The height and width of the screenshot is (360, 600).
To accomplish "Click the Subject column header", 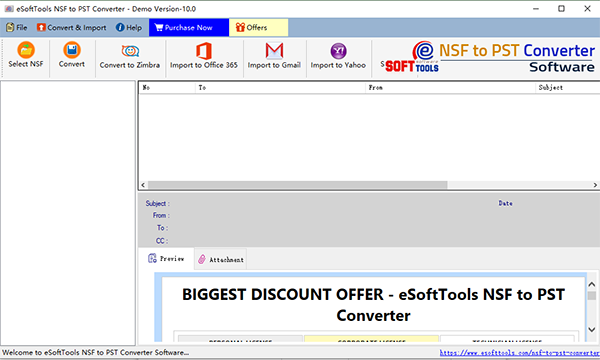I will [567, 88].
